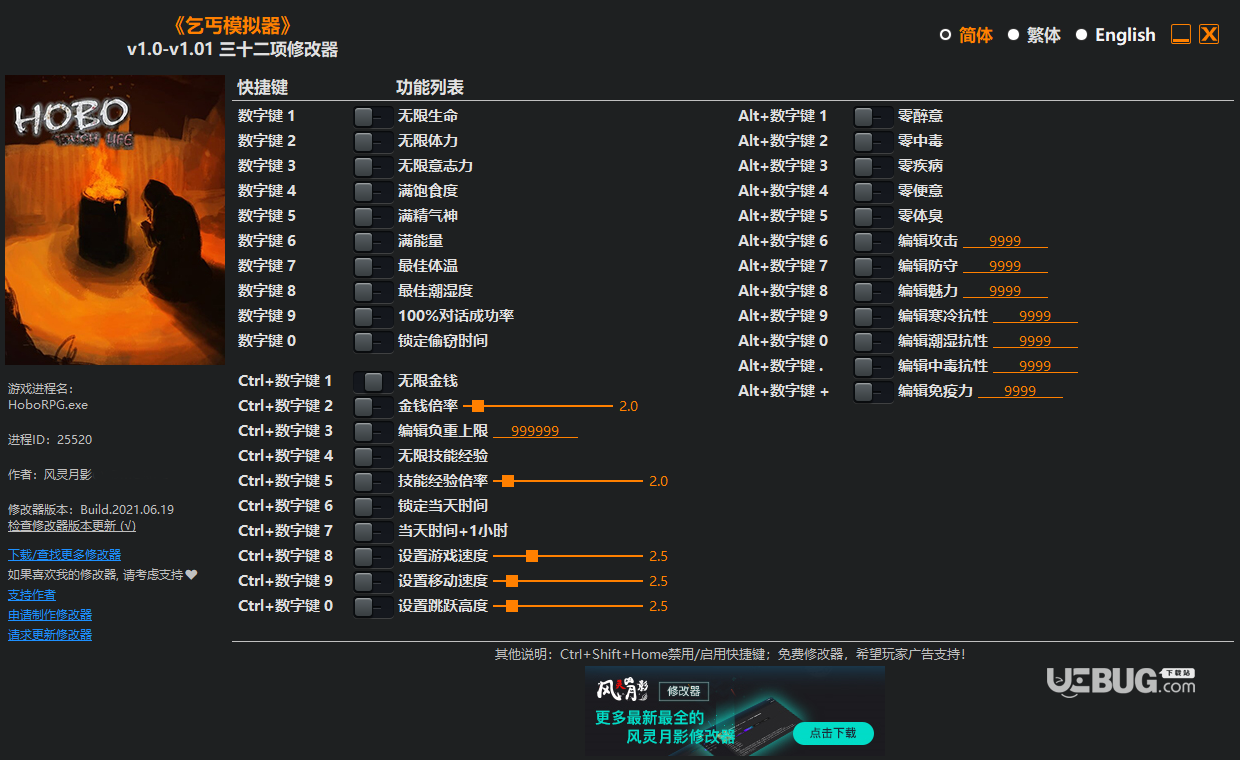Adjust 金钱倍率 slider

538,406
